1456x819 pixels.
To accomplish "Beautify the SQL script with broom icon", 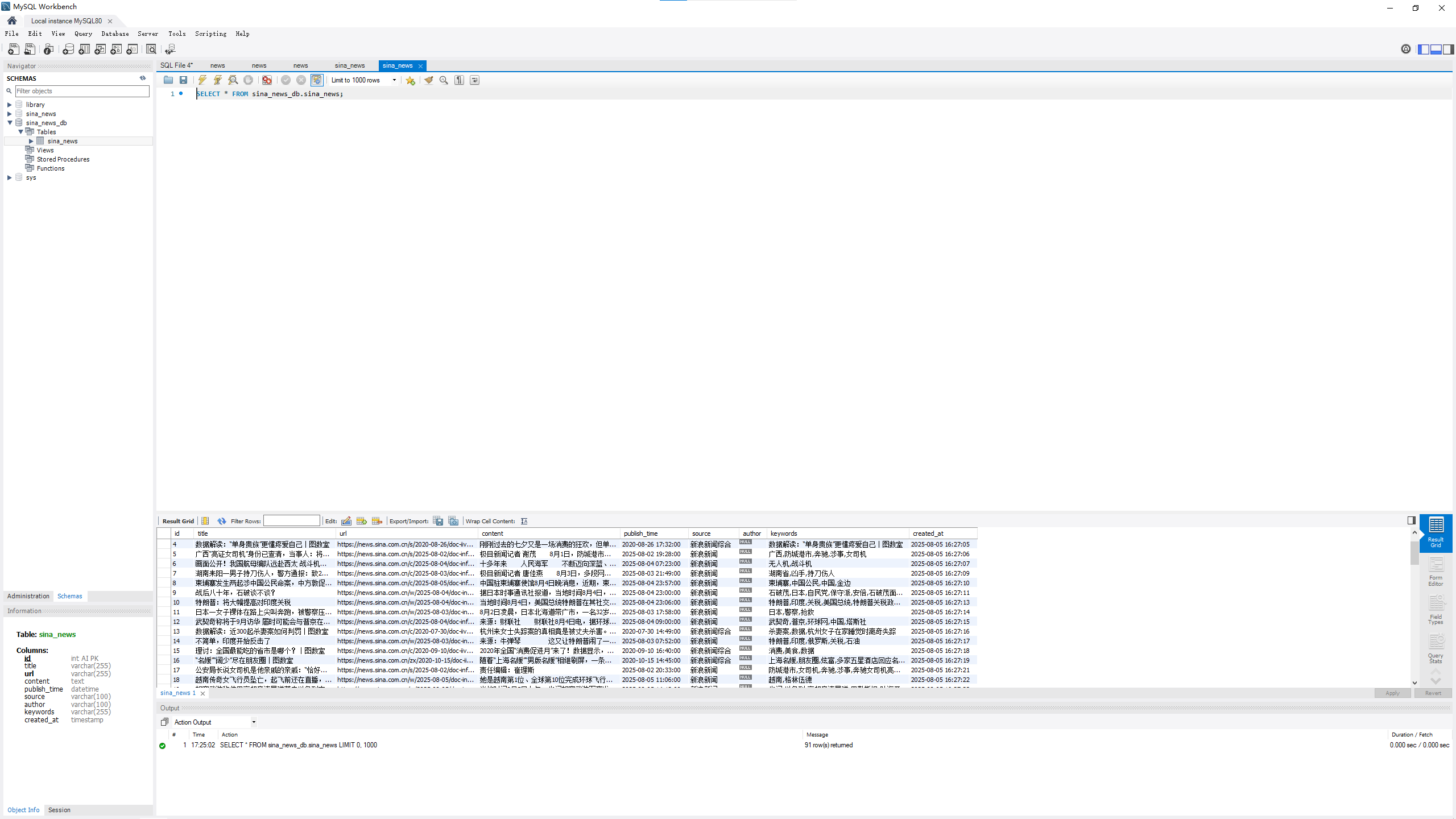I will click(429, 80).
